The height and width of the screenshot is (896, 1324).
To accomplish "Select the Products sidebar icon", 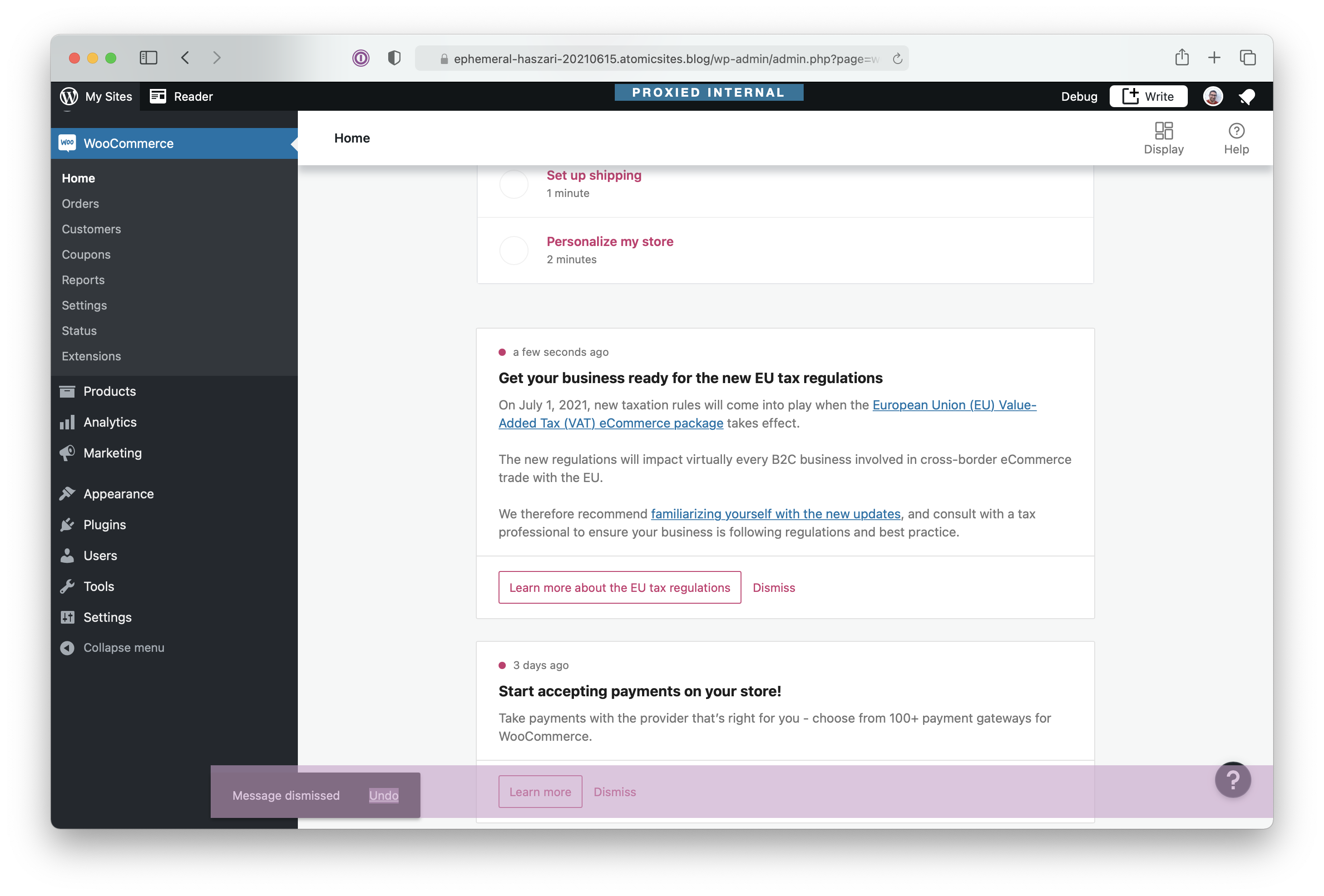I will (67, 391).
